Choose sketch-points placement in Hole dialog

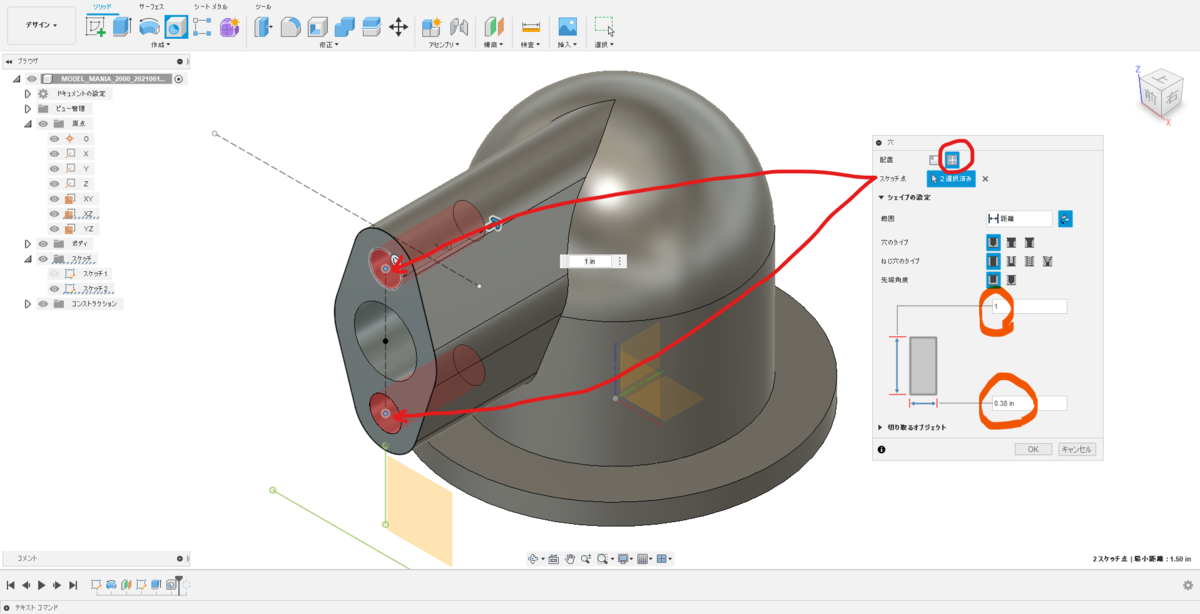(x=952, y=159)
